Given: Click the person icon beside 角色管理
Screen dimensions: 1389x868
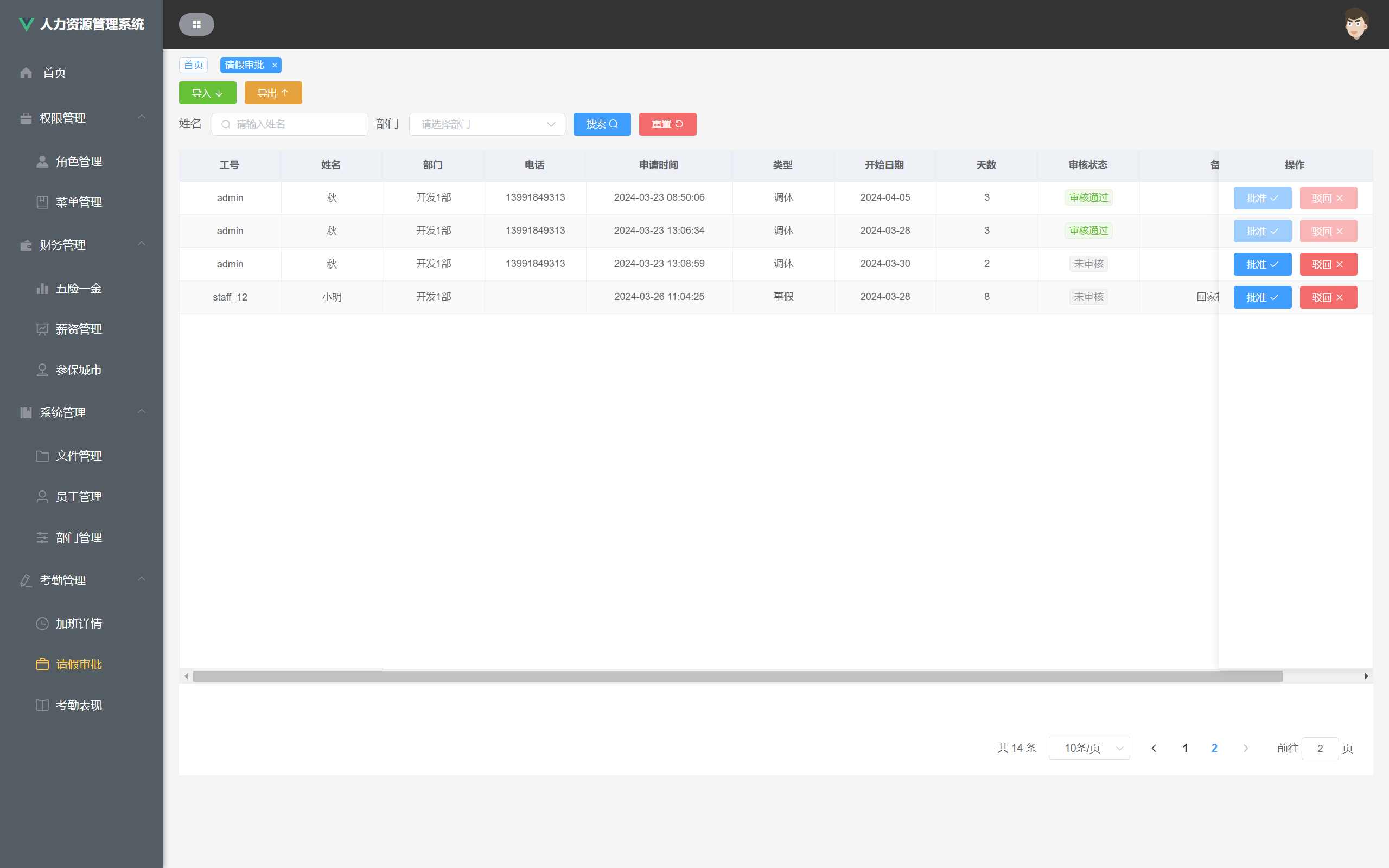Looking at the screenshot, I should 42,162.
